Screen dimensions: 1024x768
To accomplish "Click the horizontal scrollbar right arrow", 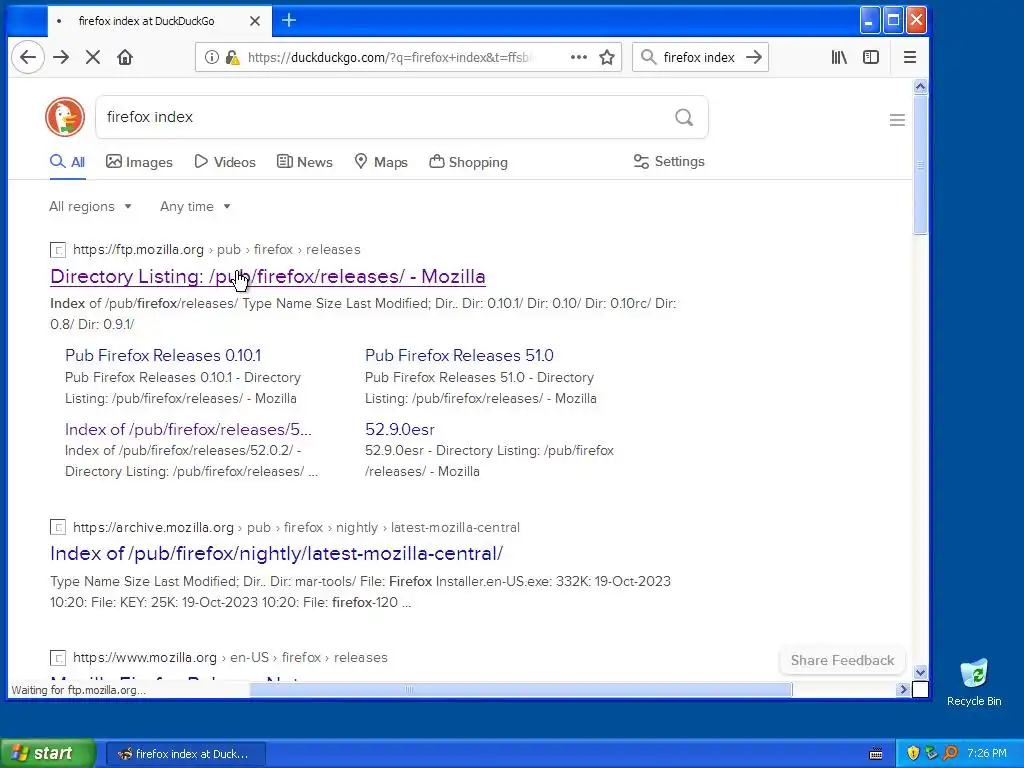I will coord(903,690).
